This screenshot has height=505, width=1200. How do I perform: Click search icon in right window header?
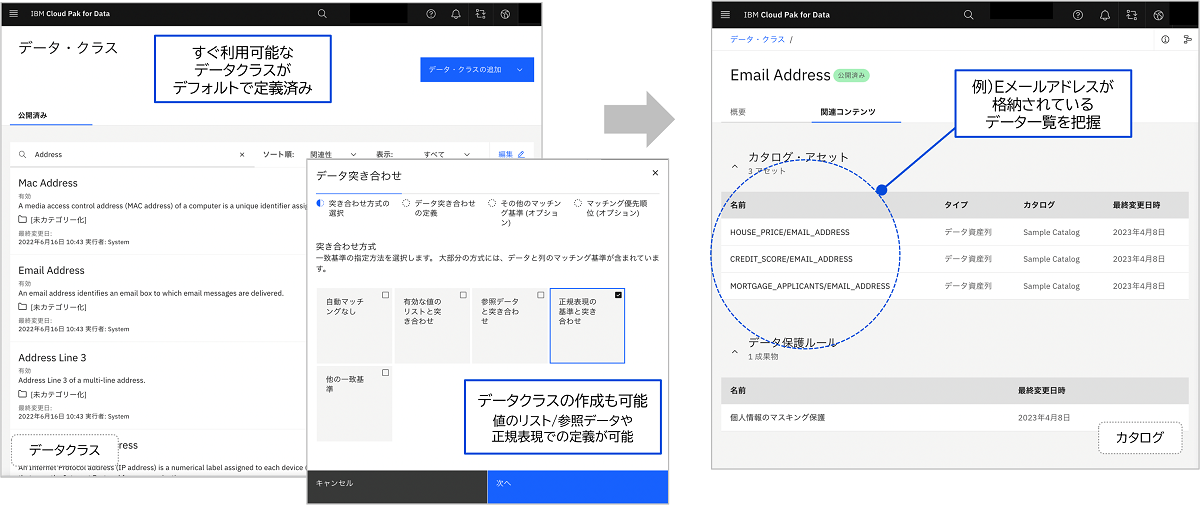[968, 15]
